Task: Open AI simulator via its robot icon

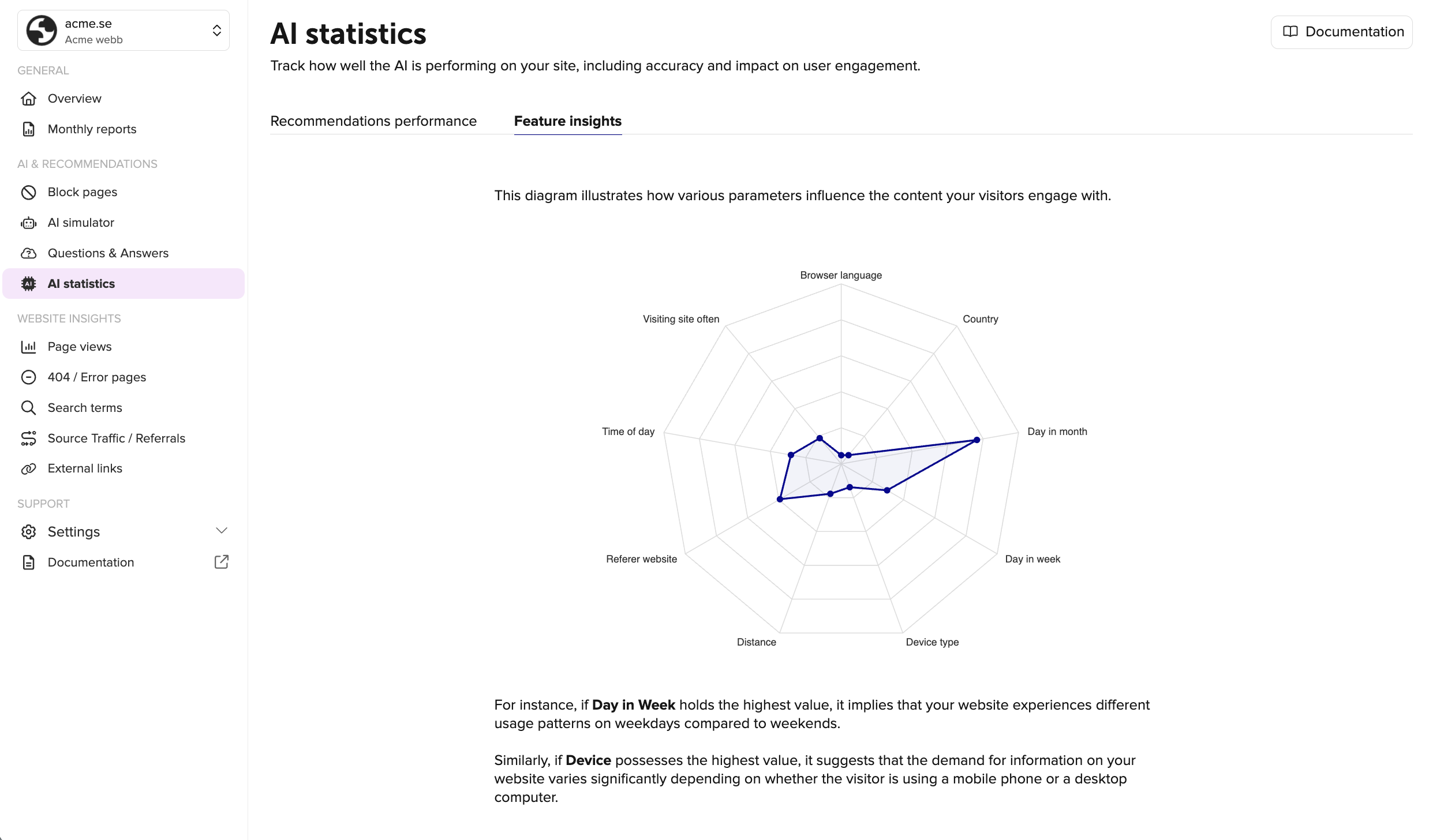Action: point(29,222)
